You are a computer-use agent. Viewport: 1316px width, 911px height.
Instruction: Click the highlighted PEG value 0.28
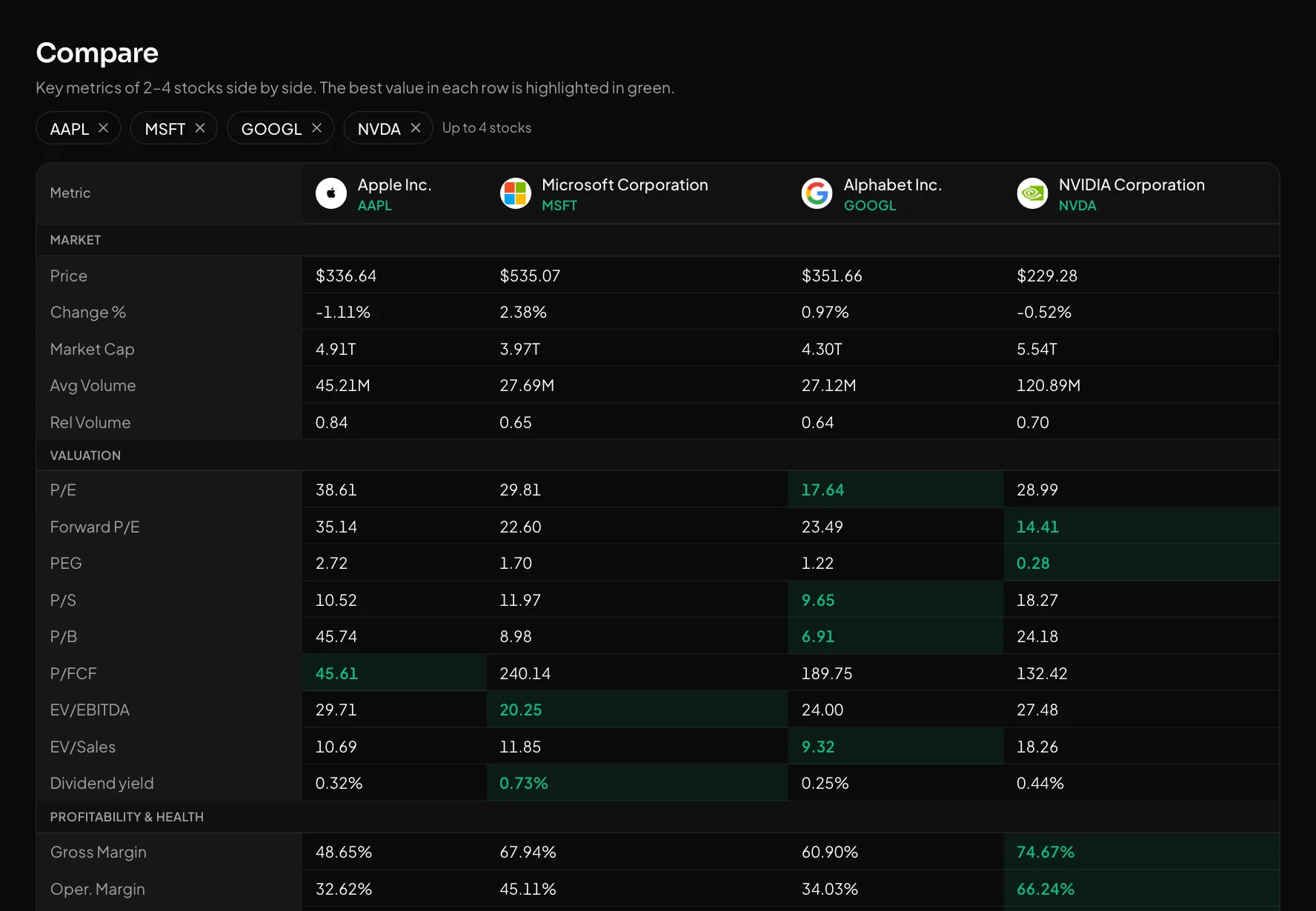click(1033, 564)
